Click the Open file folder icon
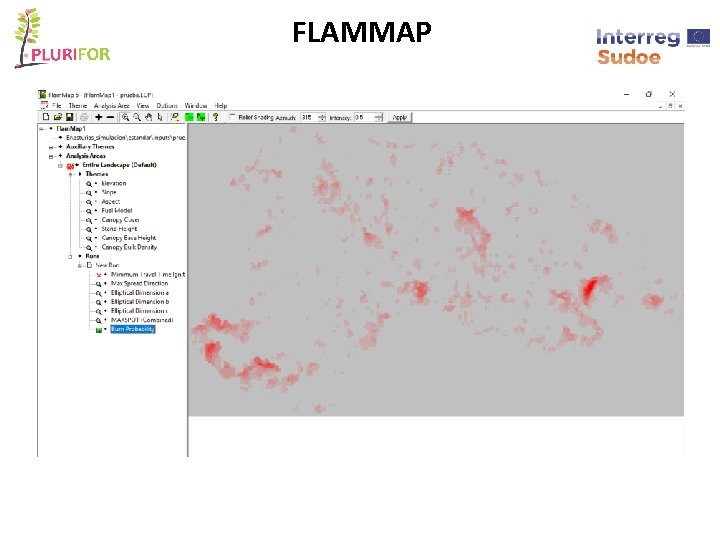The image size is (720, 540). pyautogui.click(x=58, y=117)
